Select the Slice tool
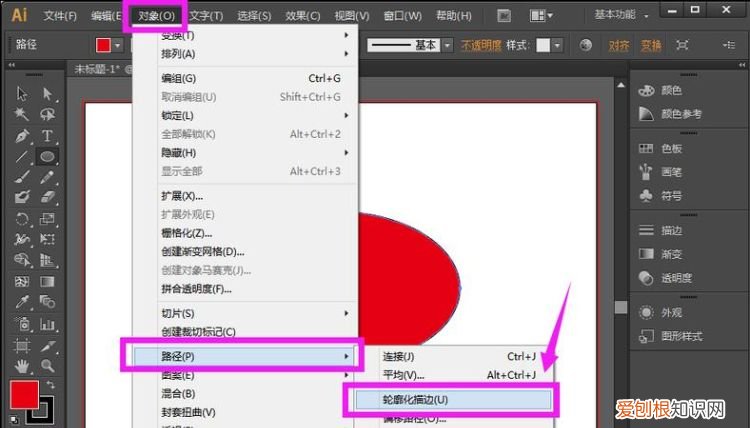 47,345
